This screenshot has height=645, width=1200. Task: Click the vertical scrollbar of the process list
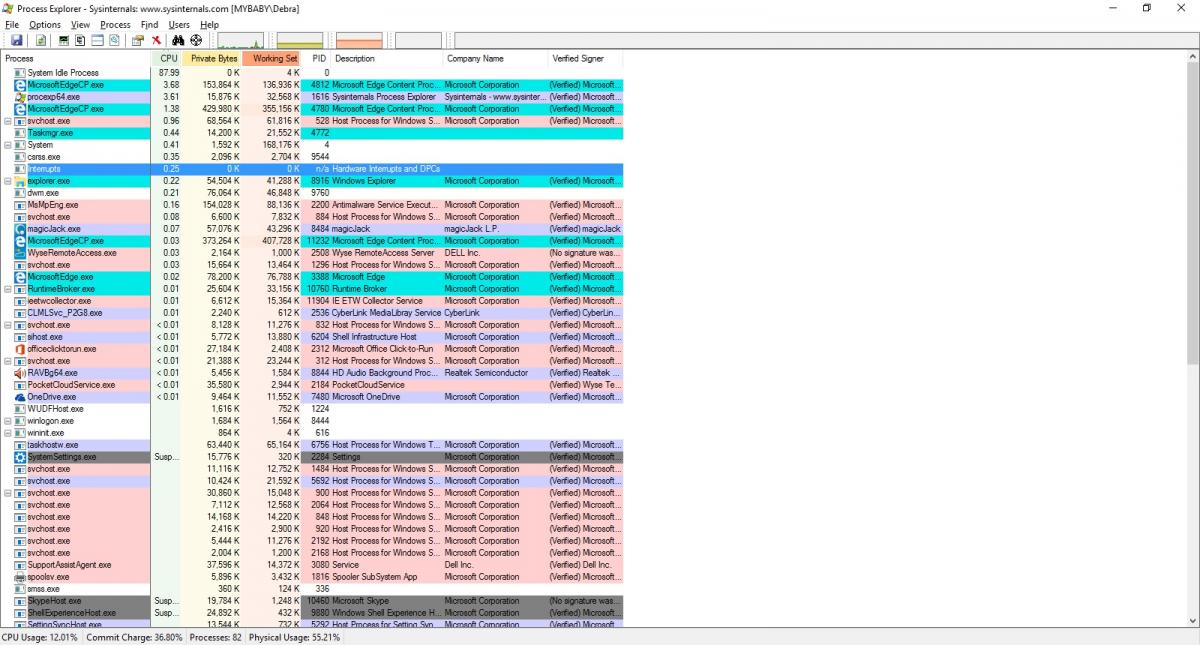(1192, 340)
